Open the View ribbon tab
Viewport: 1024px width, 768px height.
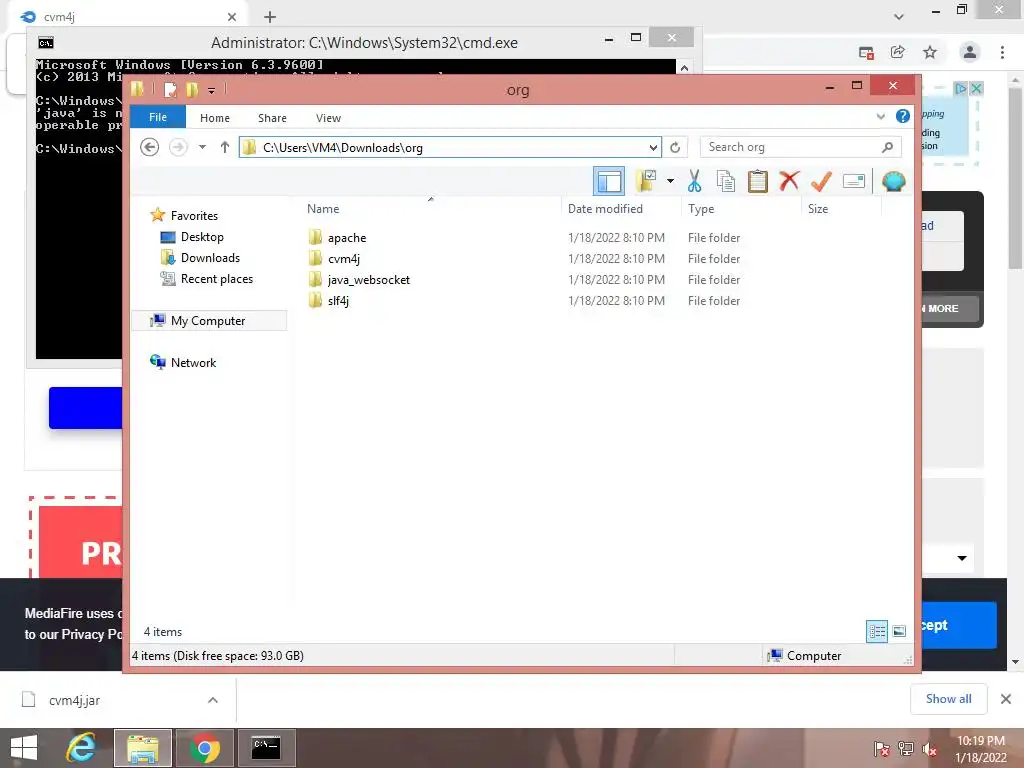point(328,118)
